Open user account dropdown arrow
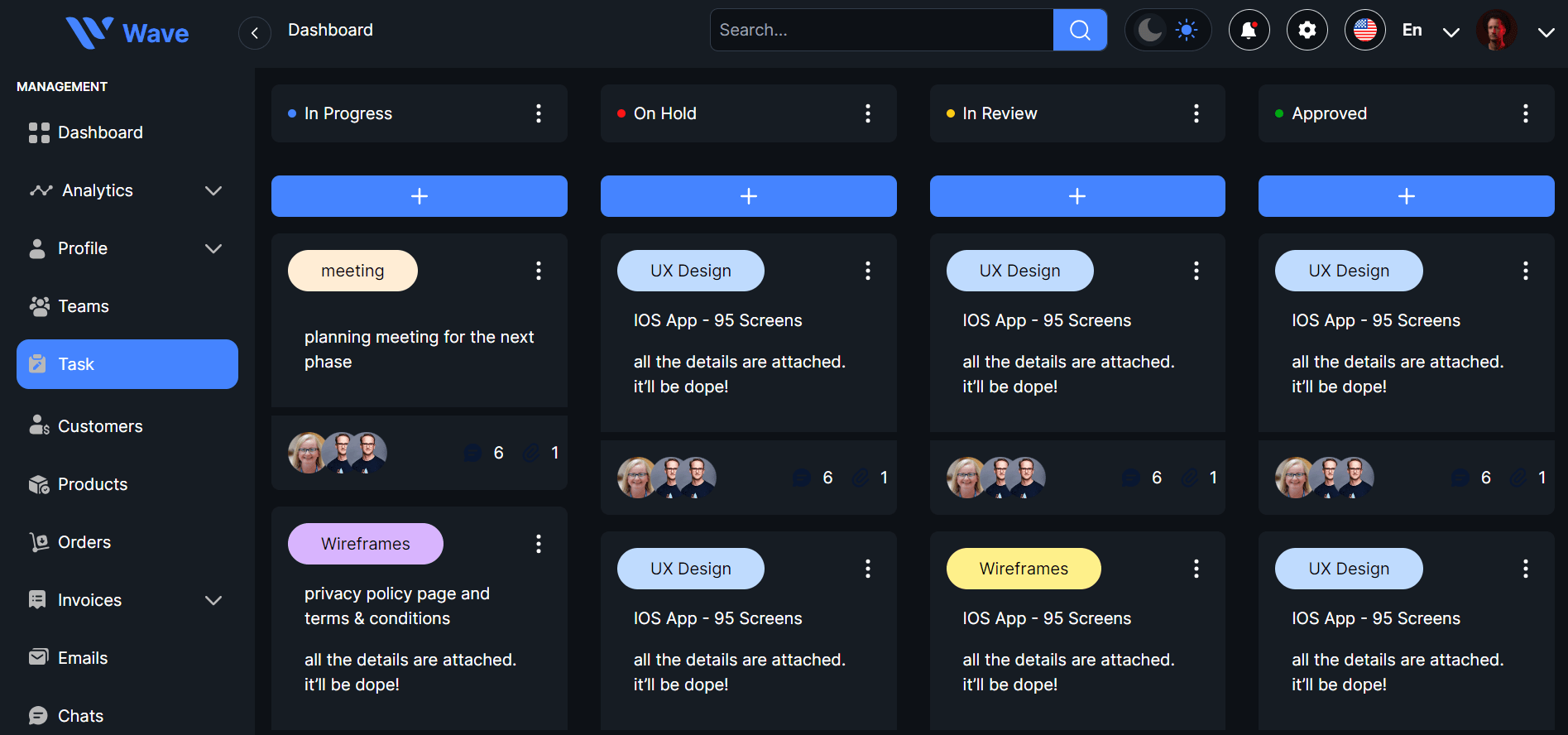This screenshot has height=735, width=1568. click(1546, 32)
